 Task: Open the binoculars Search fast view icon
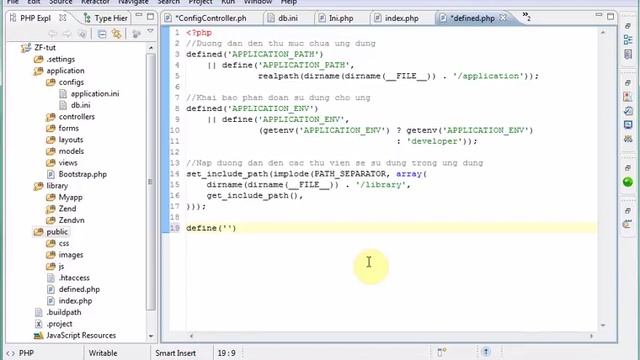click(628, 139)
